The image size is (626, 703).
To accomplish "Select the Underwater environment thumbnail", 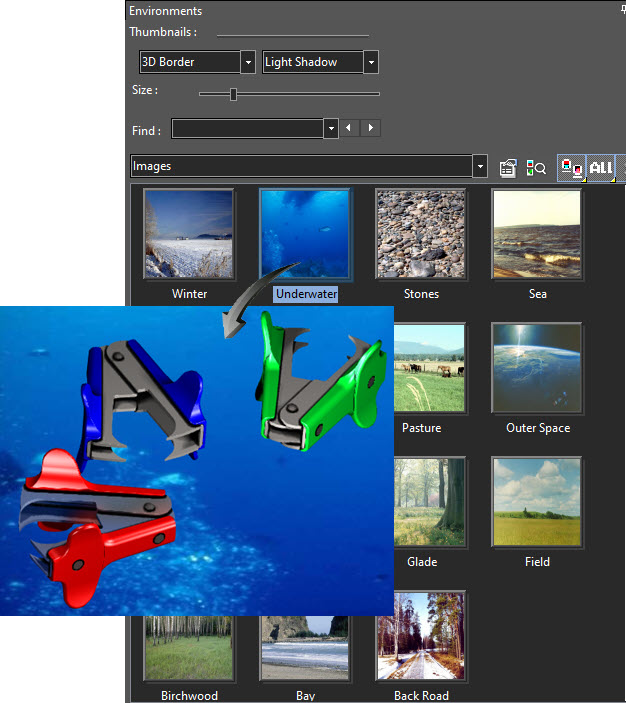I will pos(305,234).
